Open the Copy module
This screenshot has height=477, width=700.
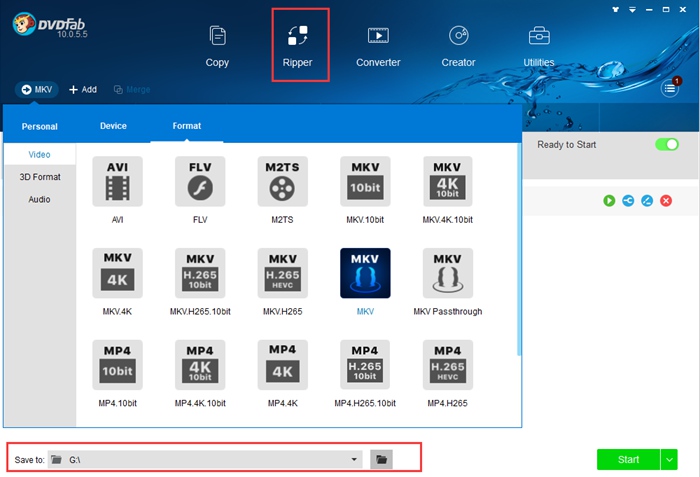tap(217, 45)
